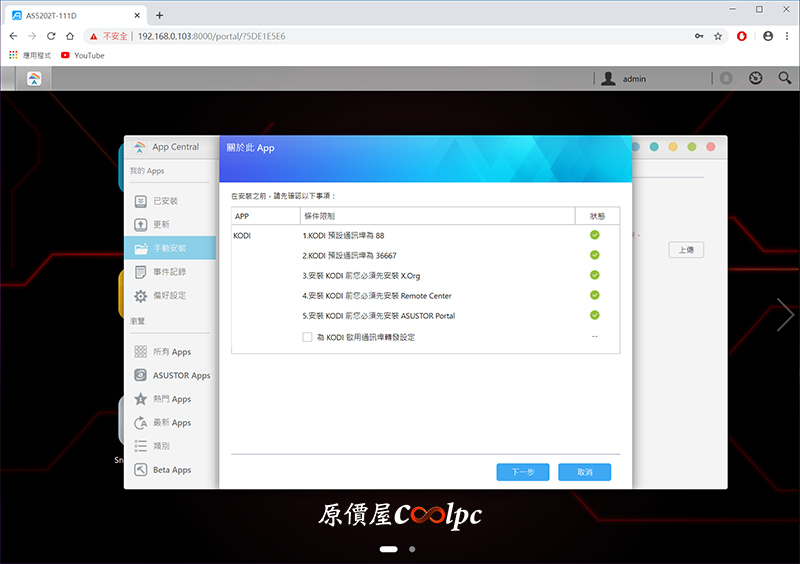This screenshot has height=564, width=800.
Task: Click the App Central logo icon
Action: pos(139,147)
